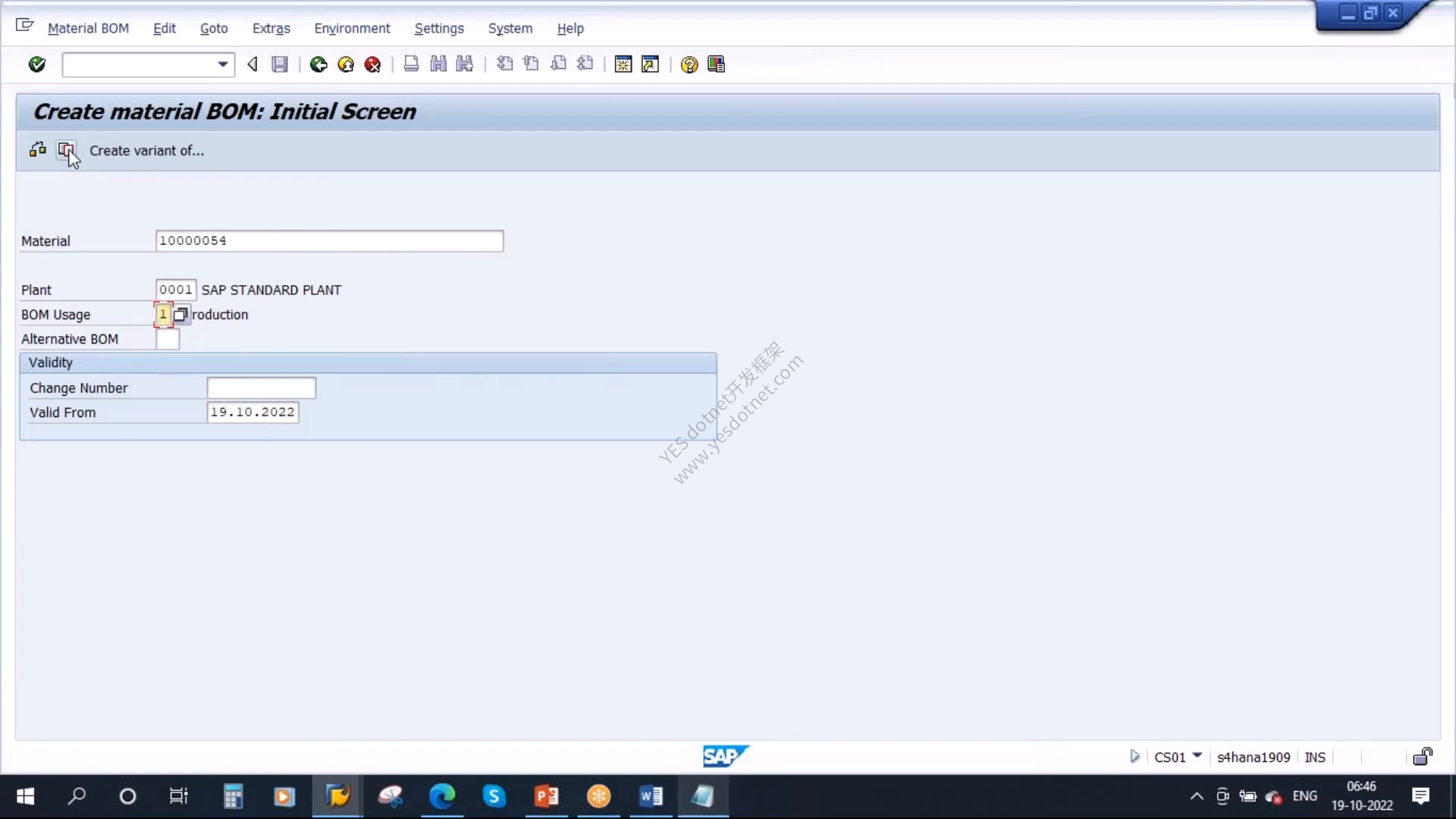Viewport: 1456px width, 819px height.
Task: Go to Last Page icon
Action: coord(585,64)
